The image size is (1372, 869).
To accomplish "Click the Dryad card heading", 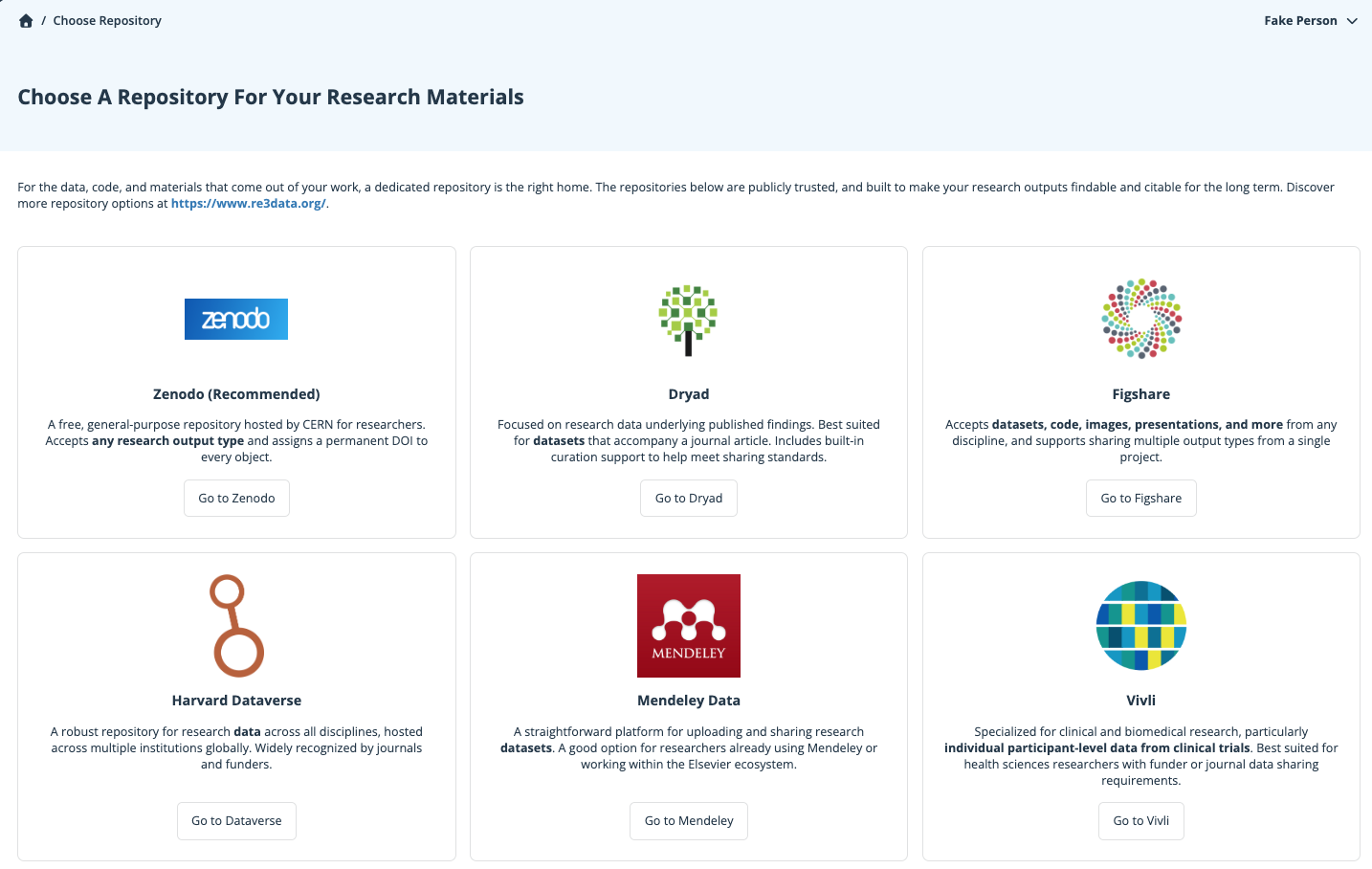I will coord(689,394).
